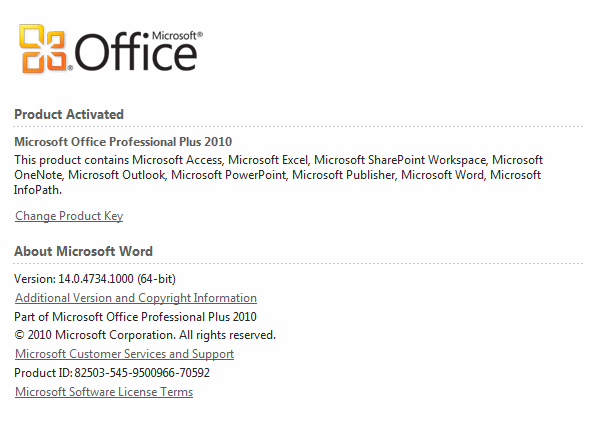Viewport: 602px width, 432px height.
Task: Click the small Microsoft text above Office
Action: [x=177, y=36]
